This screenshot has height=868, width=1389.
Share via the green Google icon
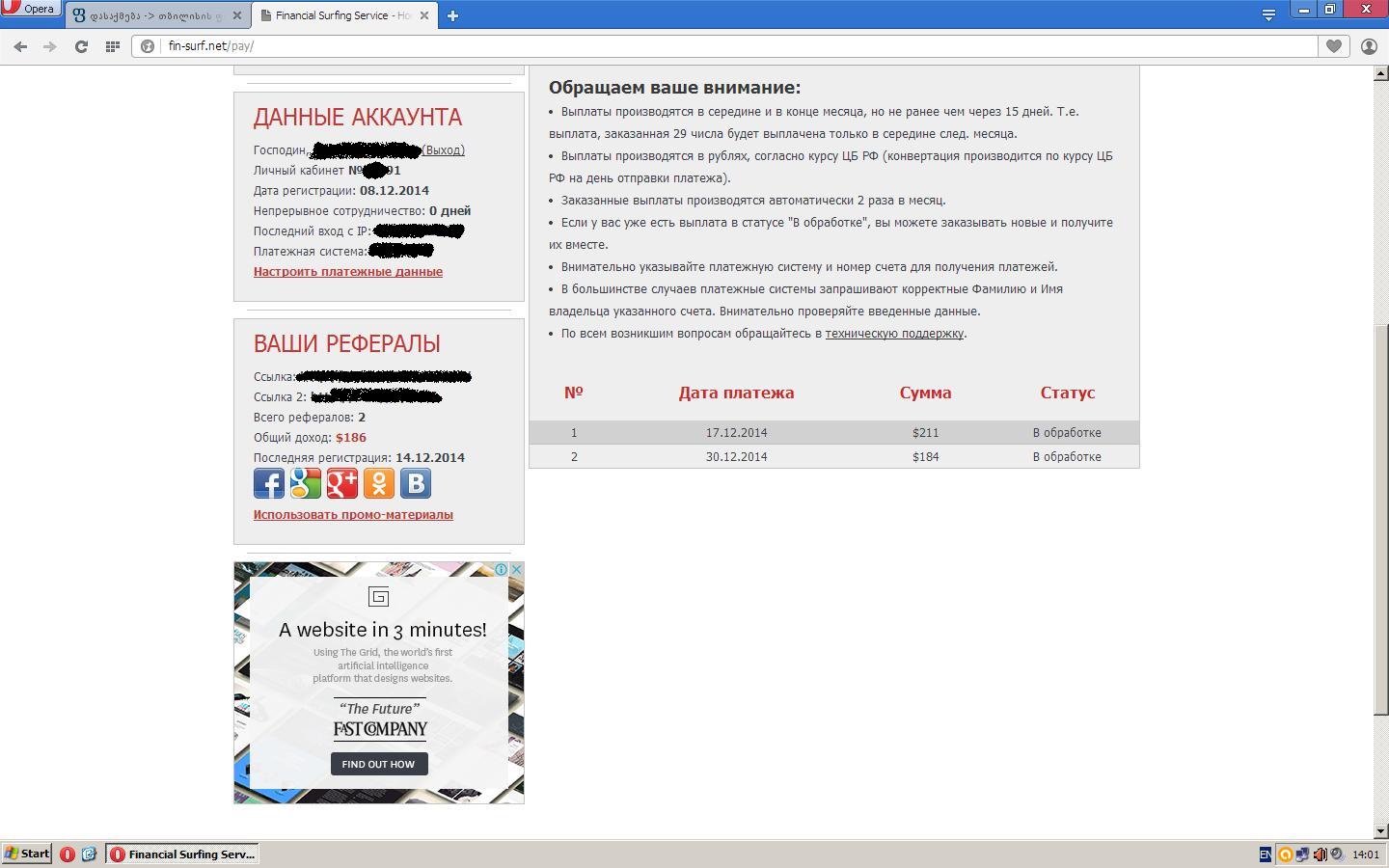coord(306,483)
